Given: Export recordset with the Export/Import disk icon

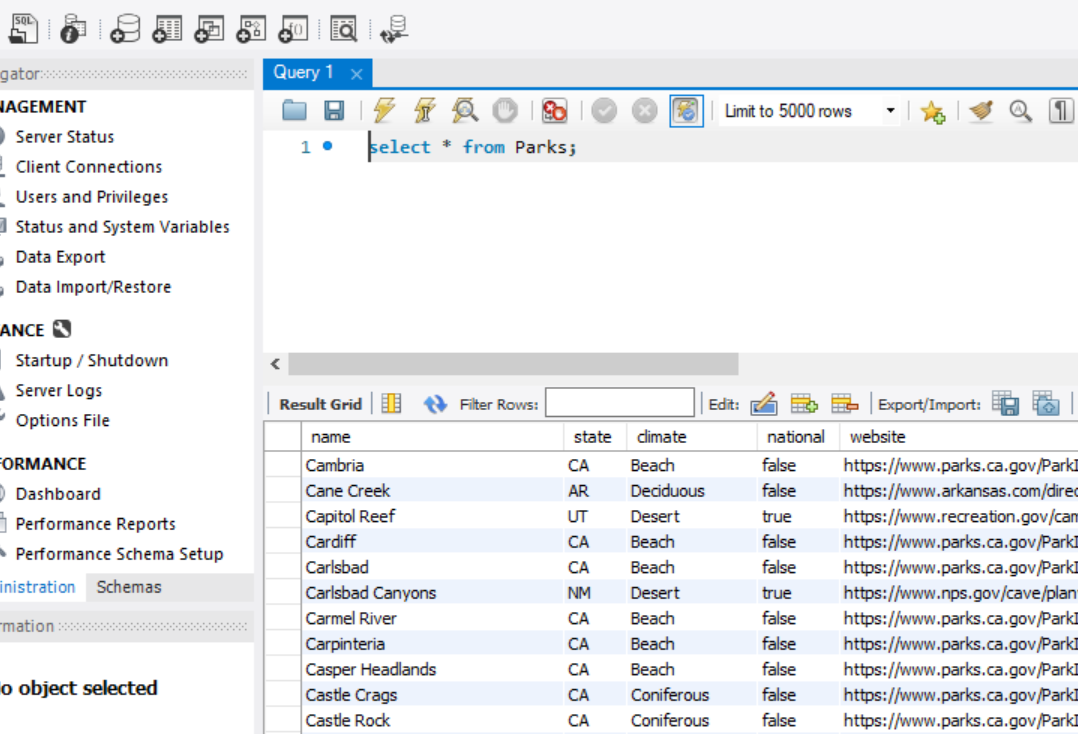Looking at the screenshot, I should click(x=1005, y=403).
